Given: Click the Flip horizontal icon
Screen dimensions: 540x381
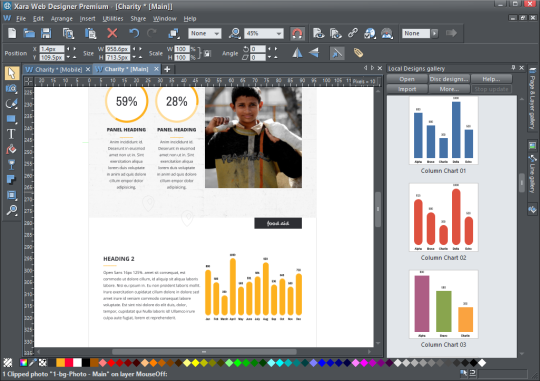Looking at the screenshot, I should coord(297,53).
